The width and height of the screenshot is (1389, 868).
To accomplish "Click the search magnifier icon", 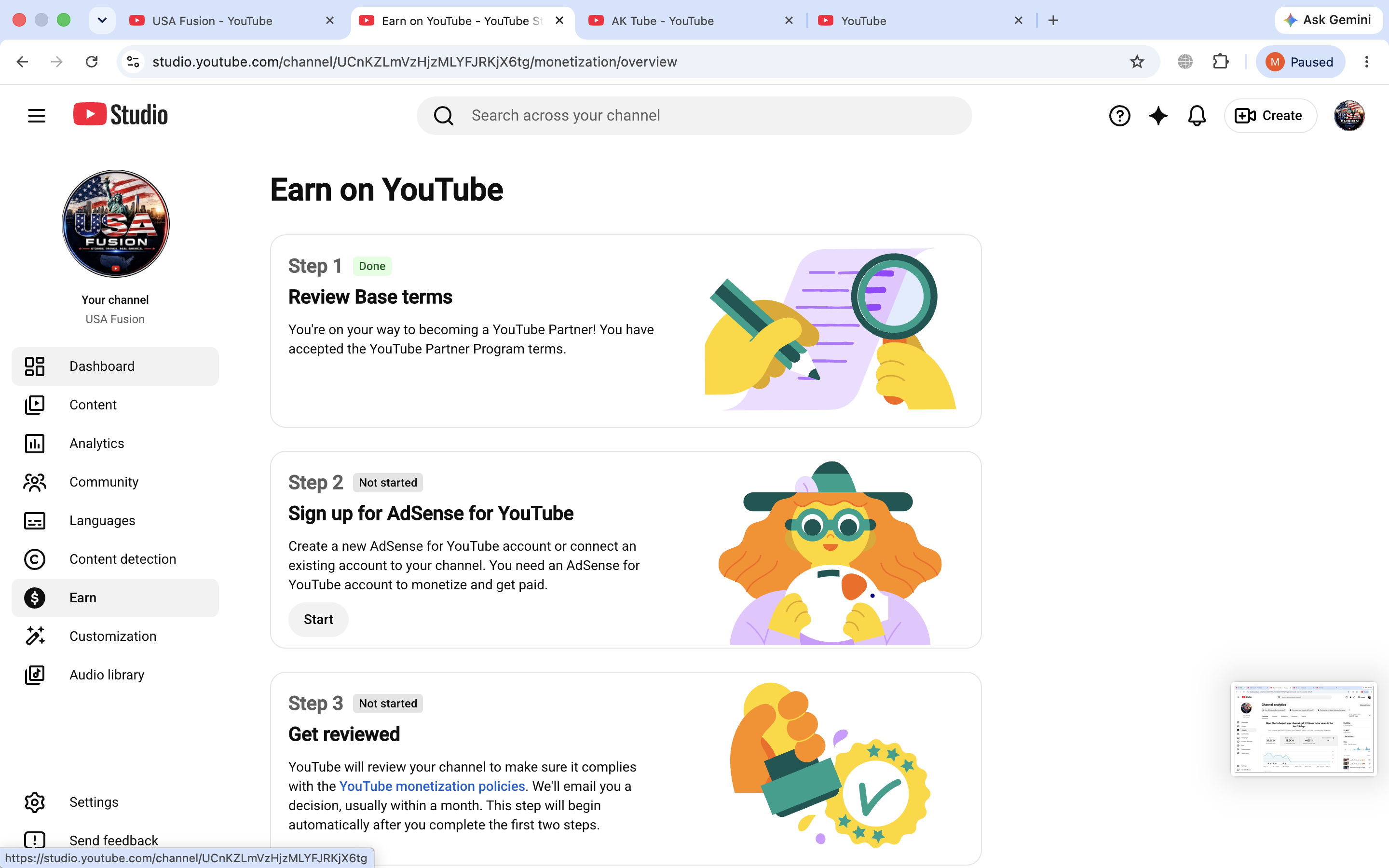I will (443, 116).
